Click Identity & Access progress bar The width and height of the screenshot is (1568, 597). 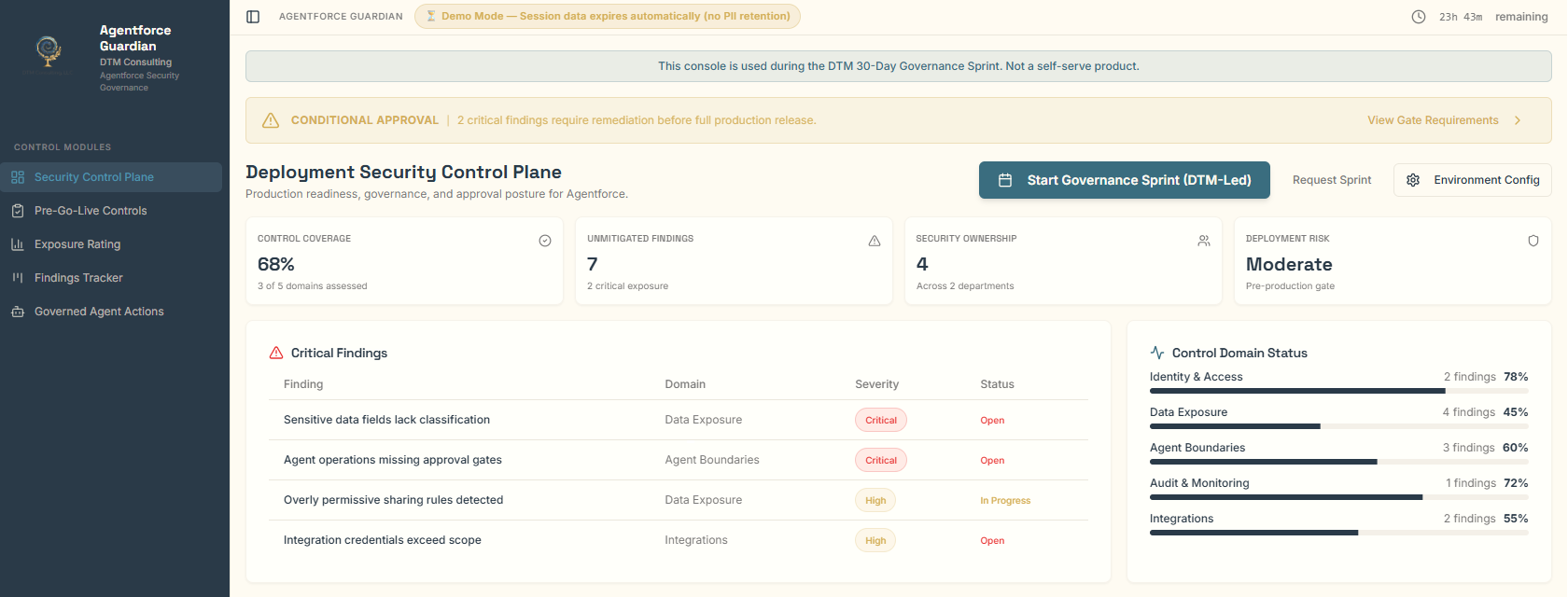point(1339,391)
